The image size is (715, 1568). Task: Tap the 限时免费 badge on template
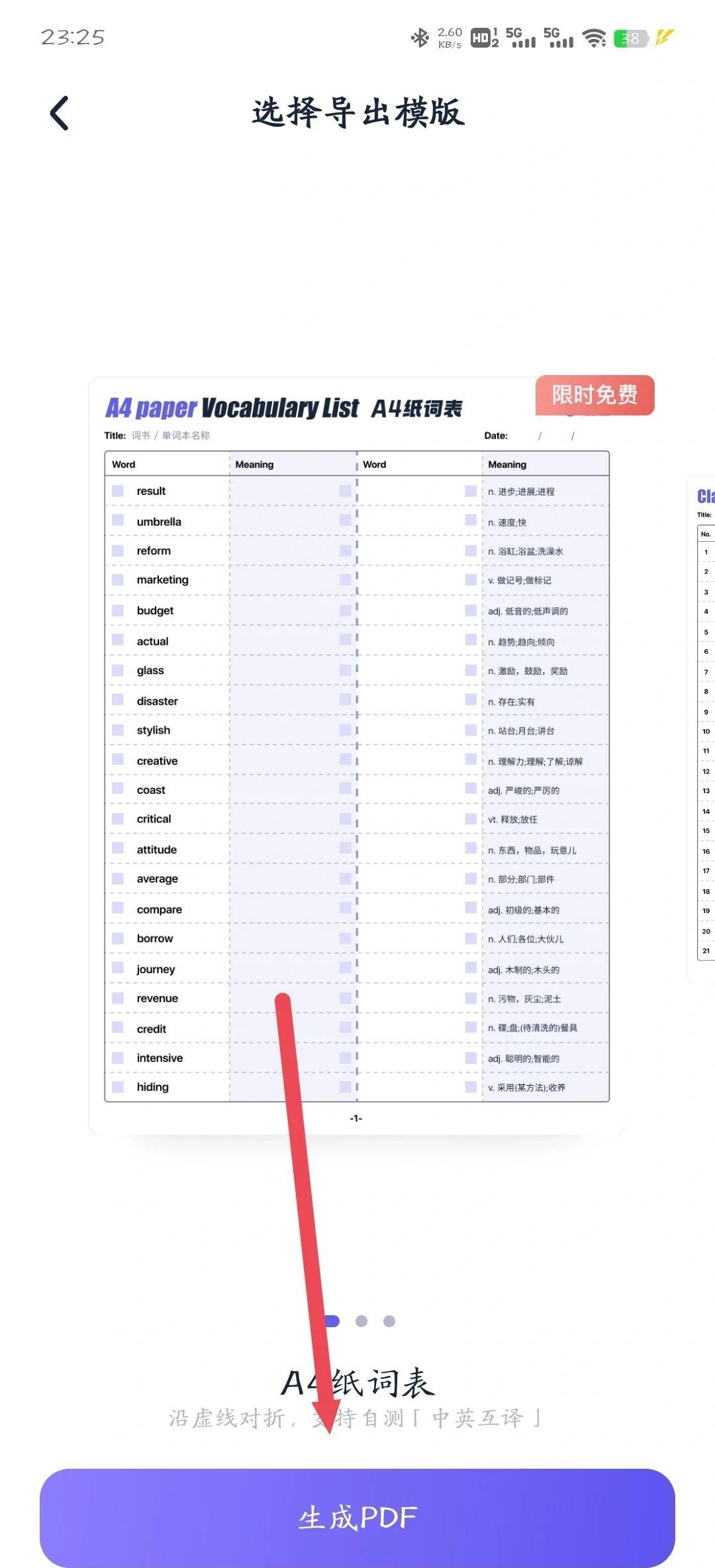[594, 395]
